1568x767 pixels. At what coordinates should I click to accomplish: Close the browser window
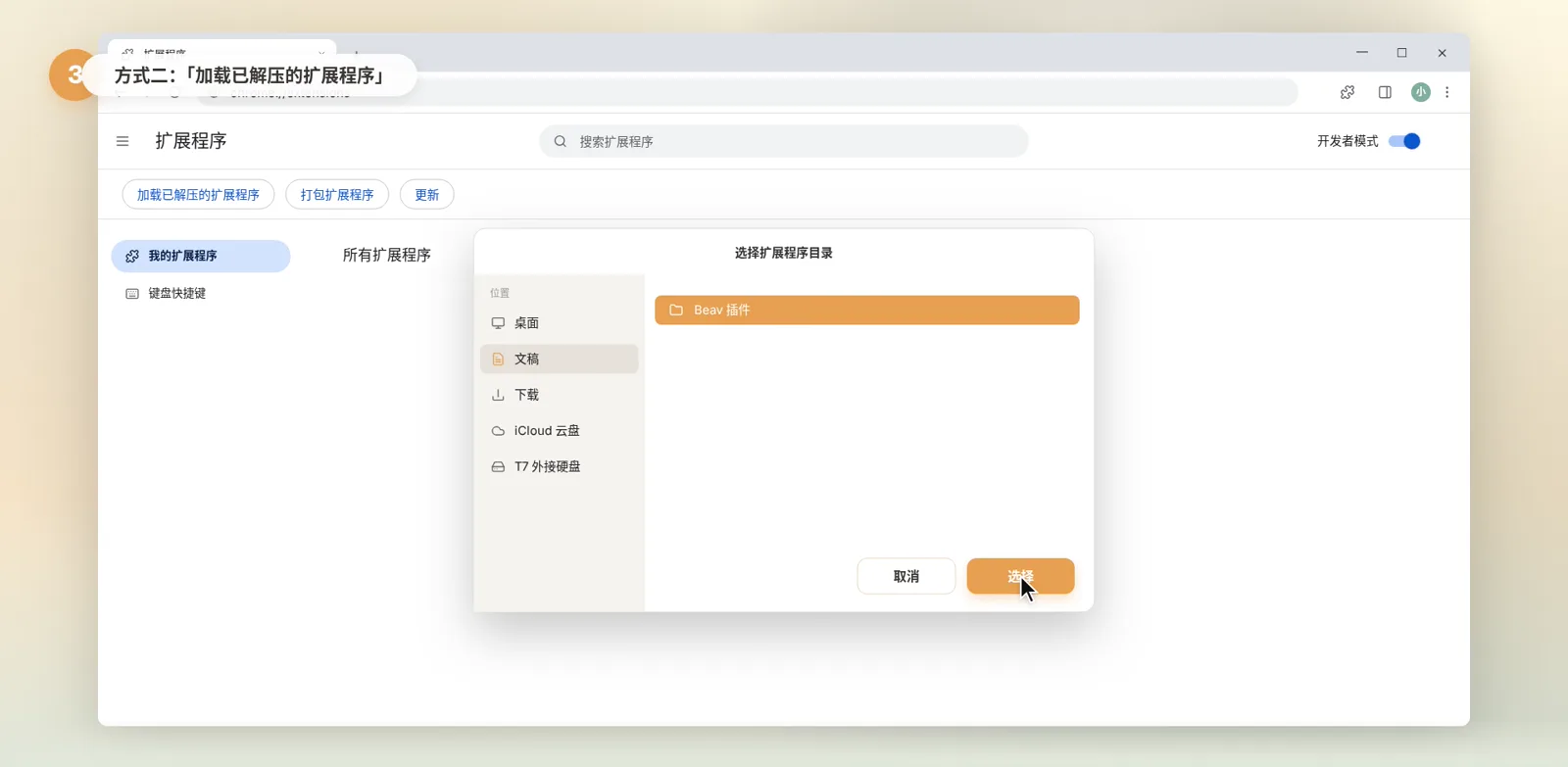click(1443, 53)
